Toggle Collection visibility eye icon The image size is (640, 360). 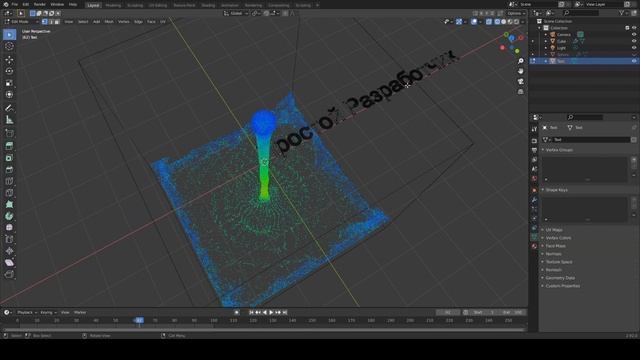634,28
